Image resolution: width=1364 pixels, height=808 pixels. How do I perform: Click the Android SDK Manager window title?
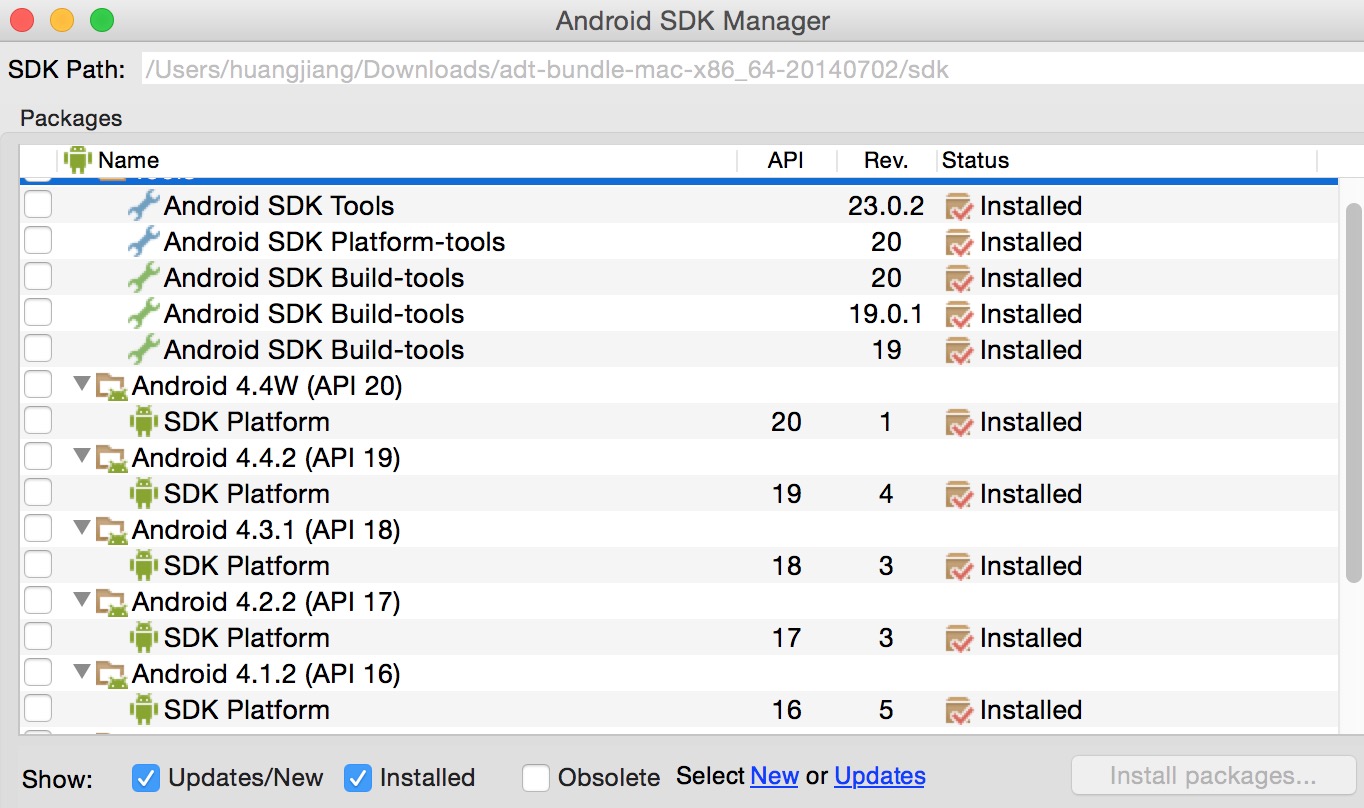693,20
